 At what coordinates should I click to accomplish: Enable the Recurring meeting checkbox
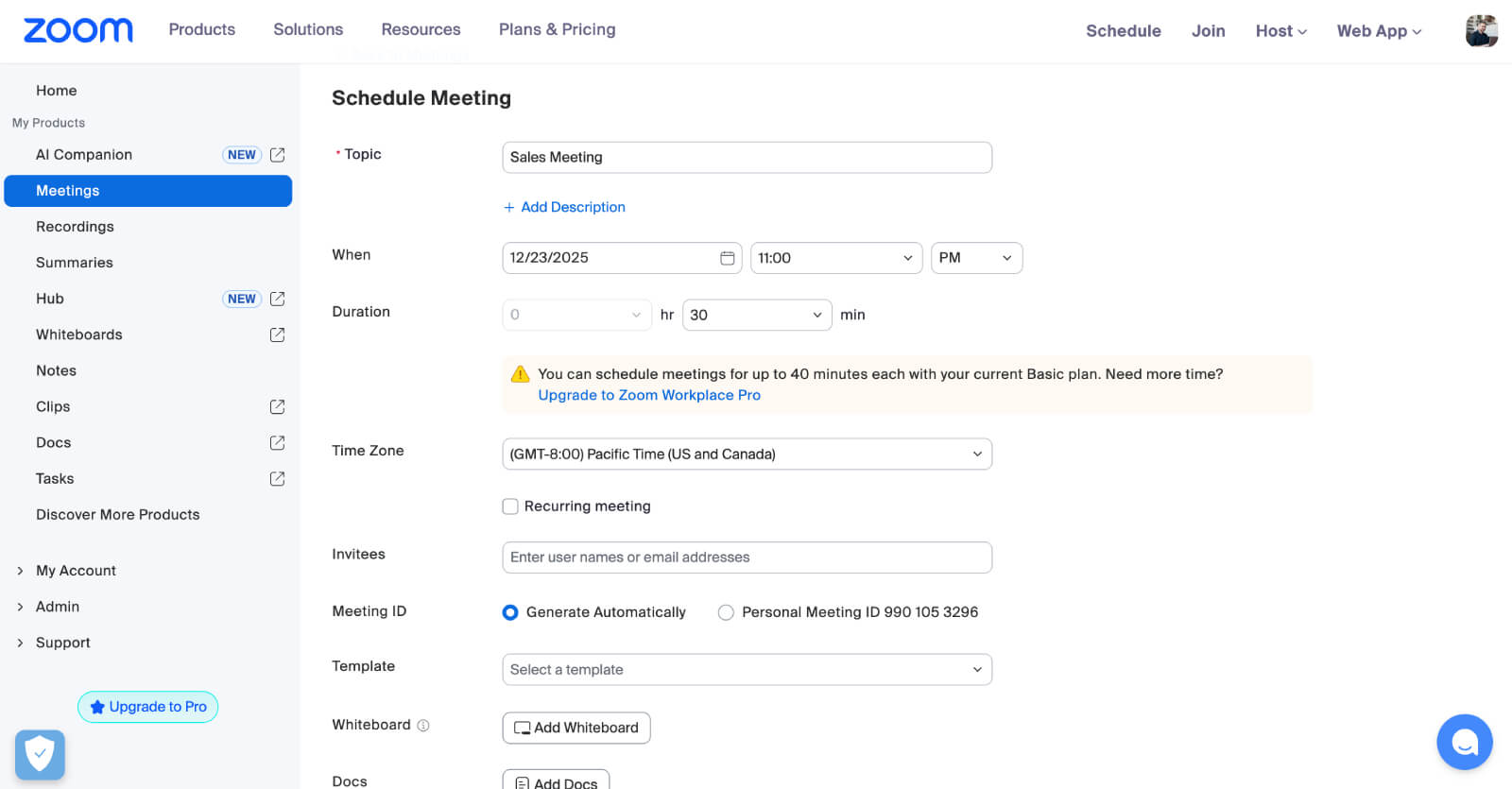510,506
